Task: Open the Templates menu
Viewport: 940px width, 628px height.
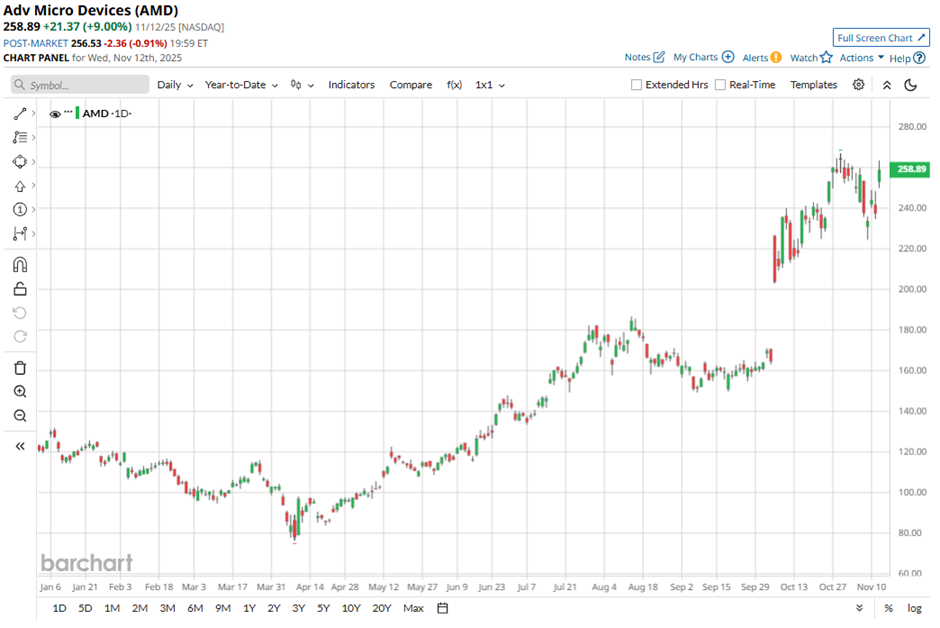Action: 814,85
